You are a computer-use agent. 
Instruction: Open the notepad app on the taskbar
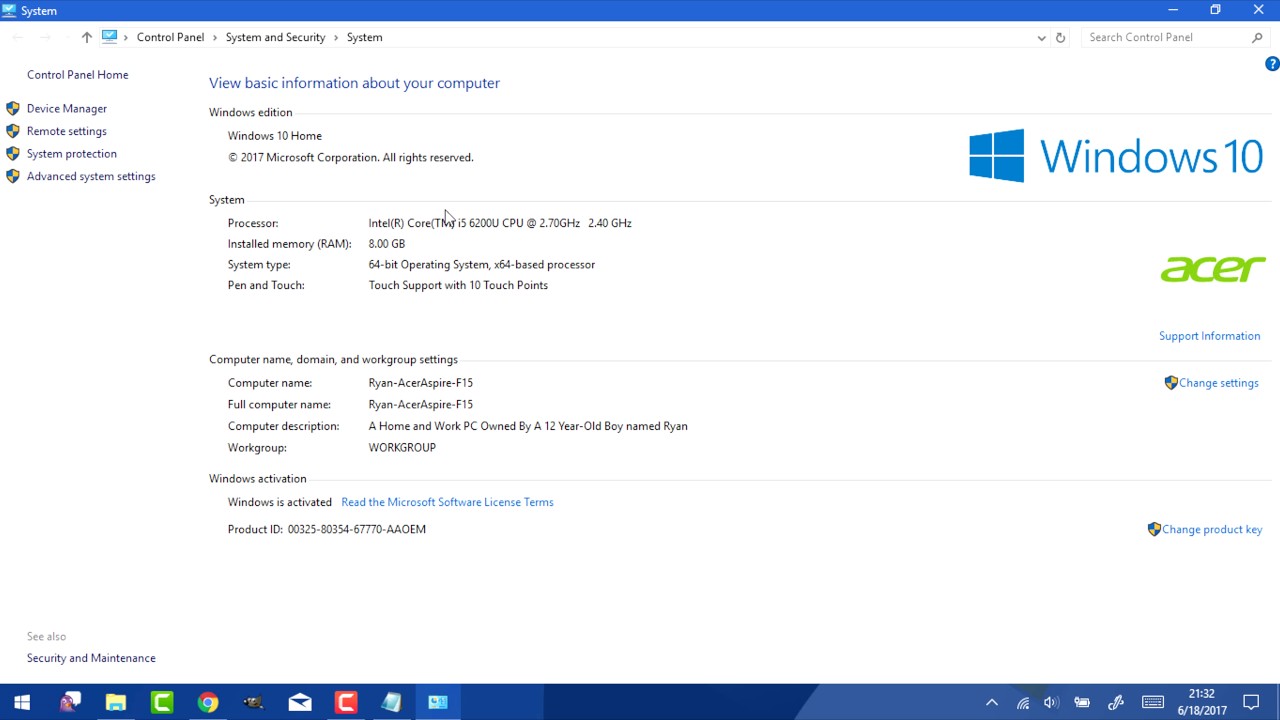coord(391,702)
